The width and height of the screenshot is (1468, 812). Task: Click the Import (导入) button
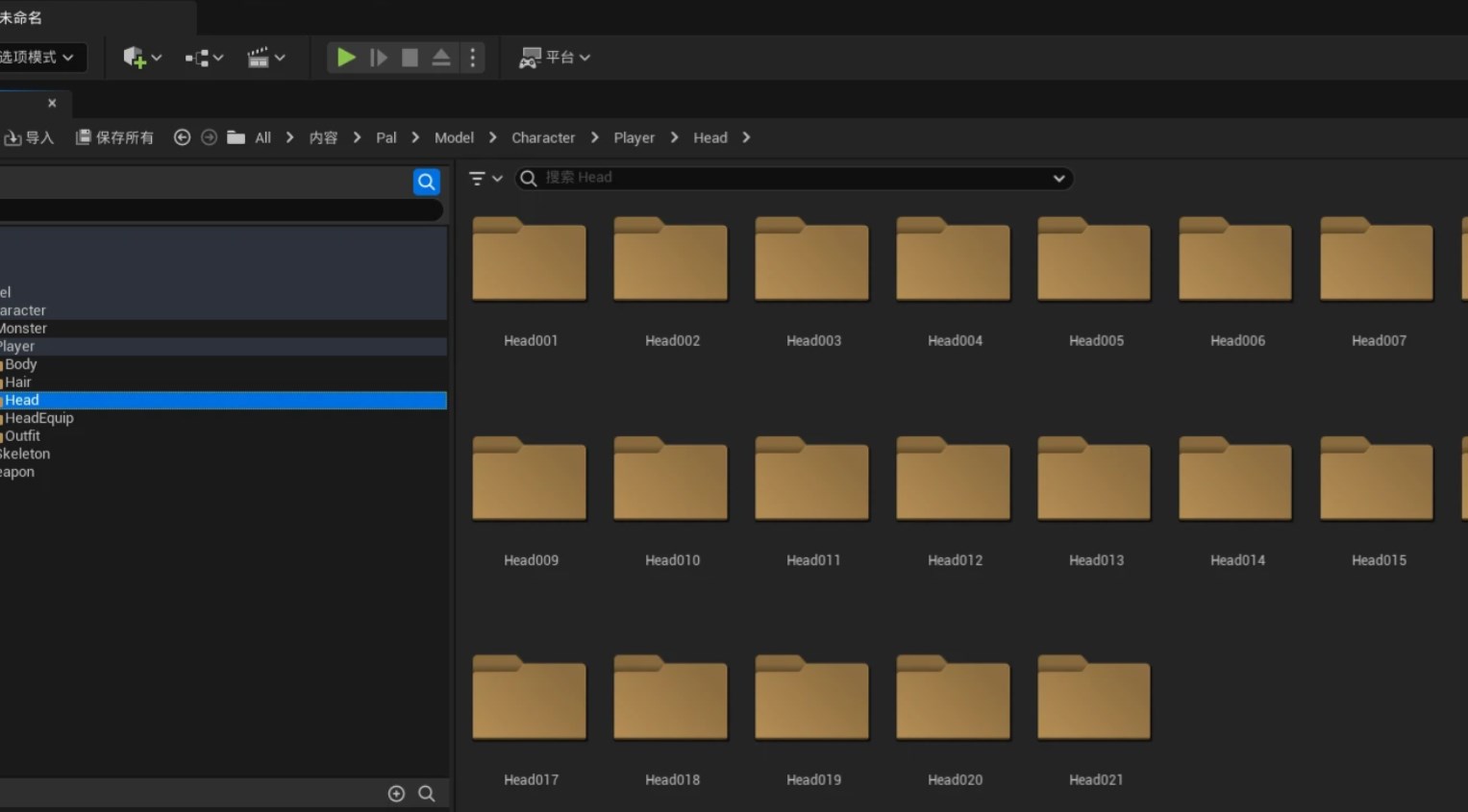29,137
